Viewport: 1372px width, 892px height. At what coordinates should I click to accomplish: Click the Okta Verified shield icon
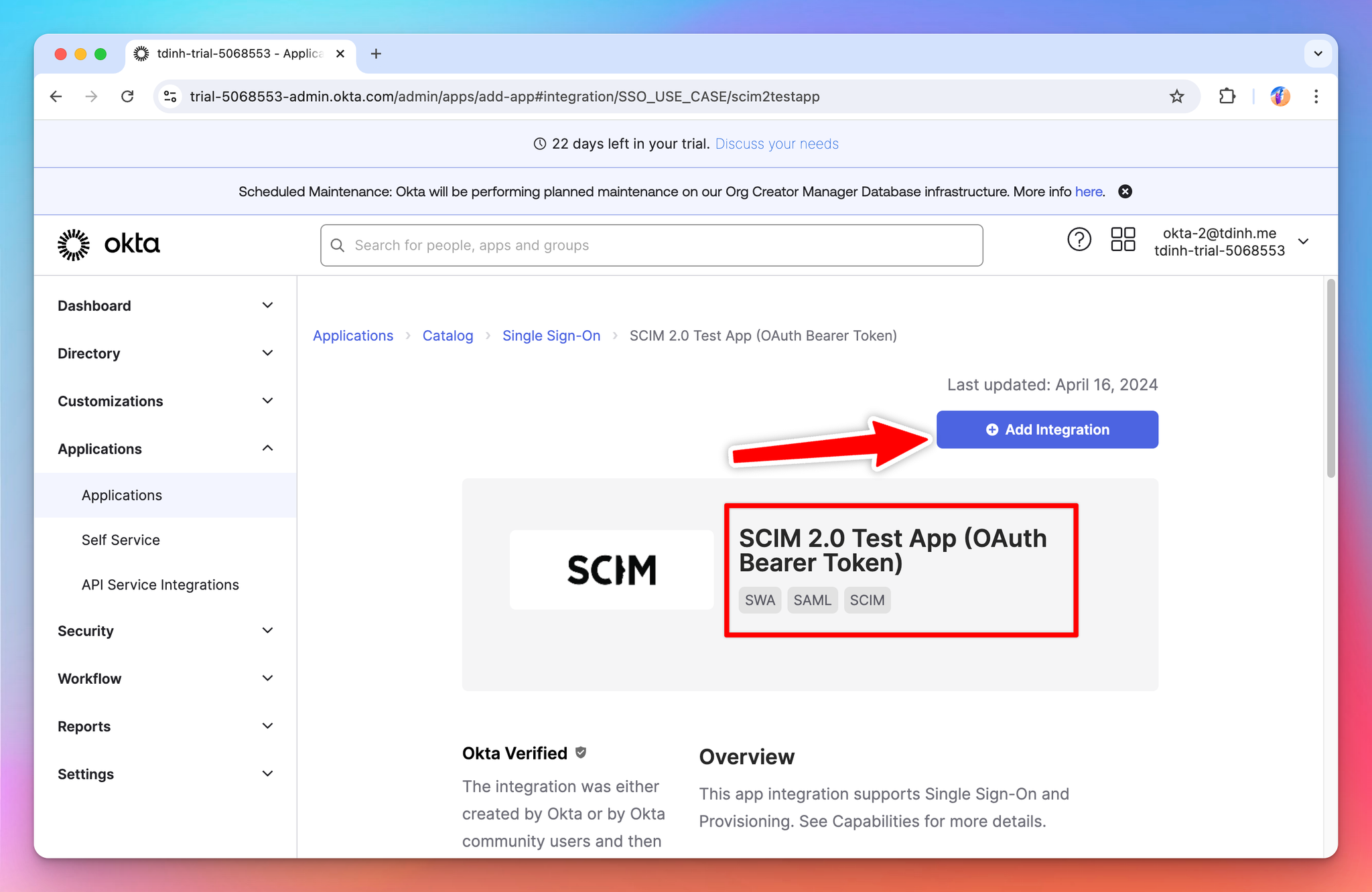(x=581, y=753)
